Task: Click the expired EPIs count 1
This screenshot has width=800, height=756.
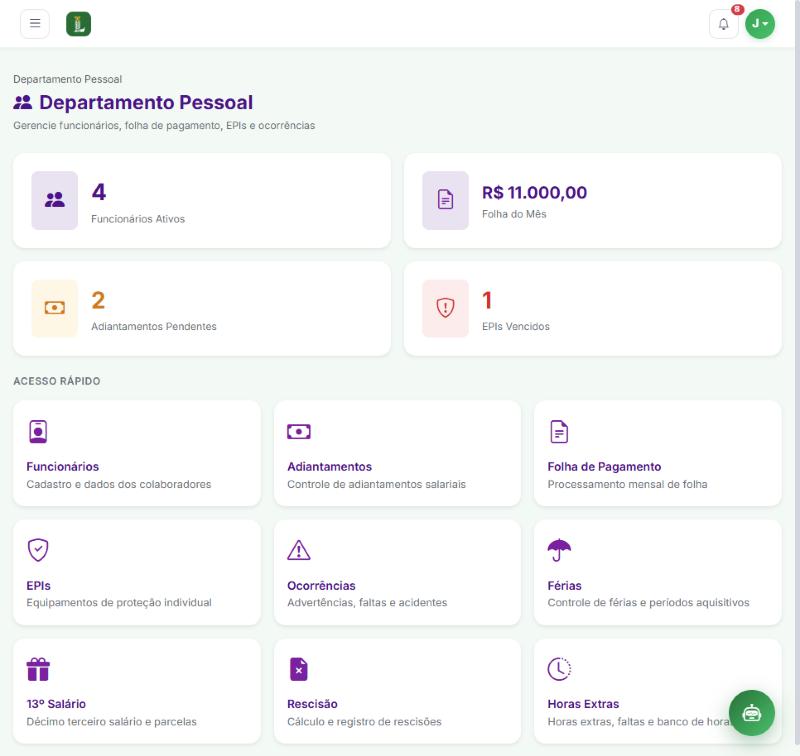Action: (x=487, y=300)
